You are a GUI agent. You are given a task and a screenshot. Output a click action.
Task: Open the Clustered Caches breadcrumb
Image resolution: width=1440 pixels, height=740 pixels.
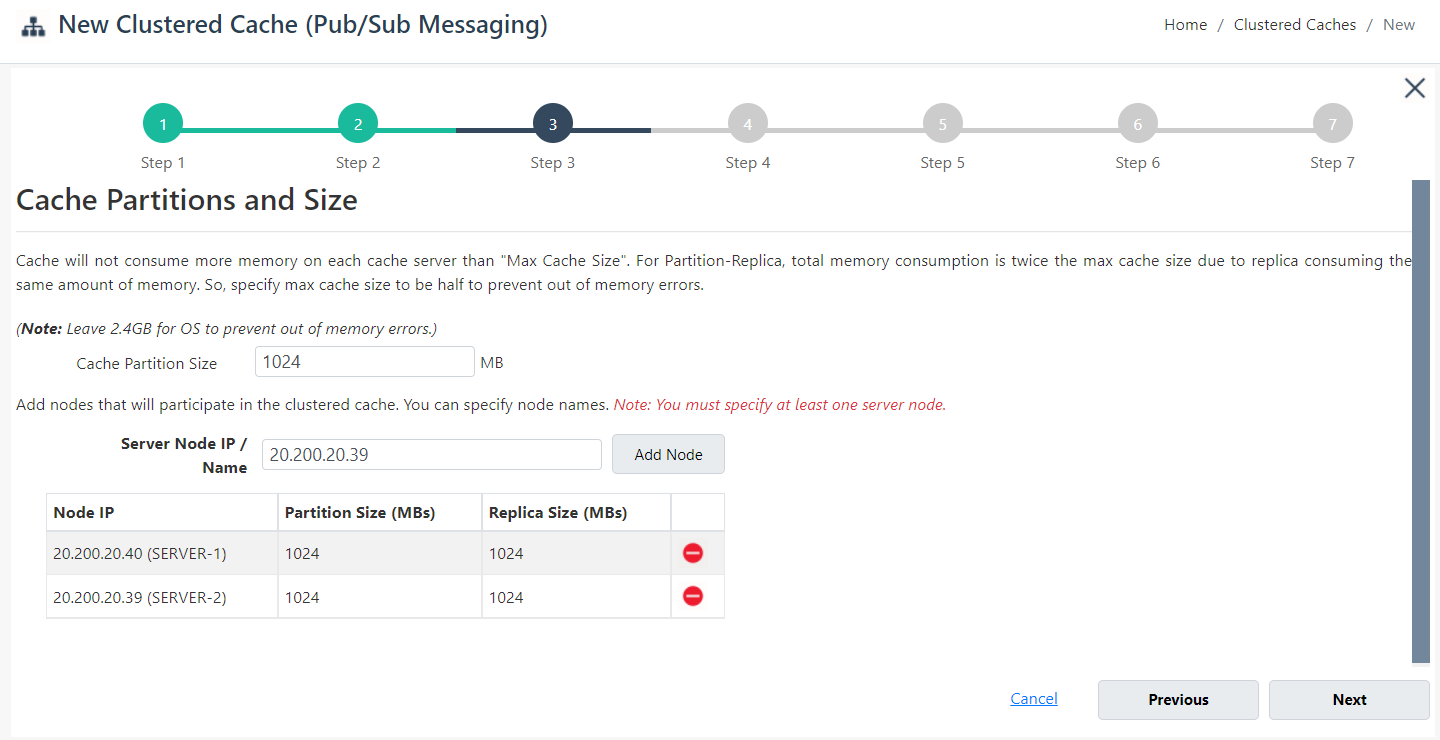(x=1295, y=25)
